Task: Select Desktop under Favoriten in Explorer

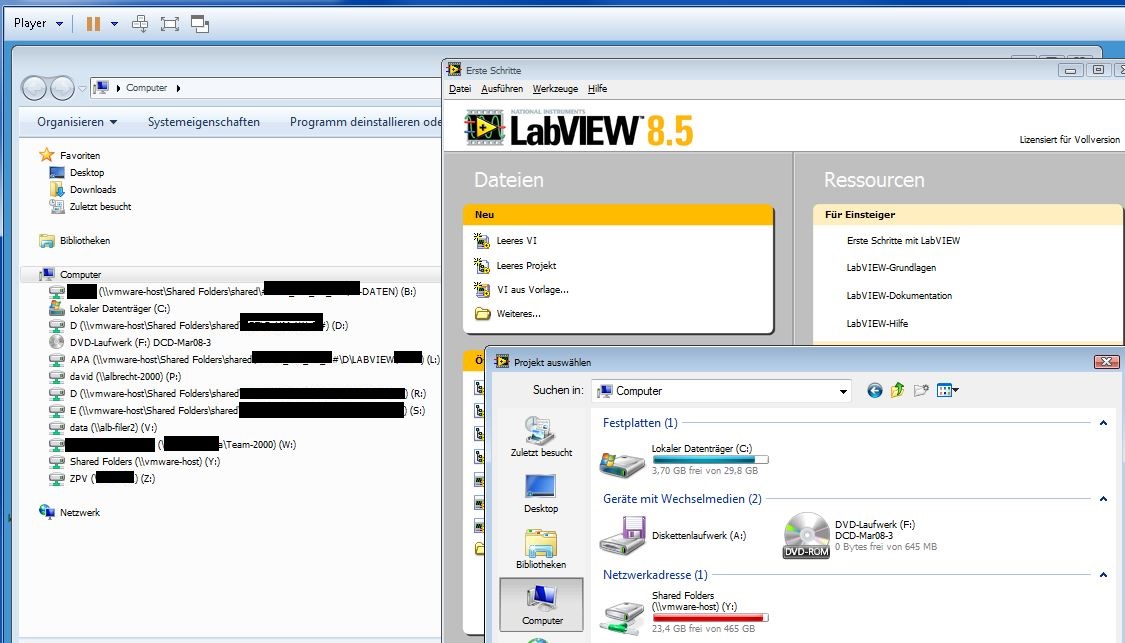Action: [x=78, y=172]
